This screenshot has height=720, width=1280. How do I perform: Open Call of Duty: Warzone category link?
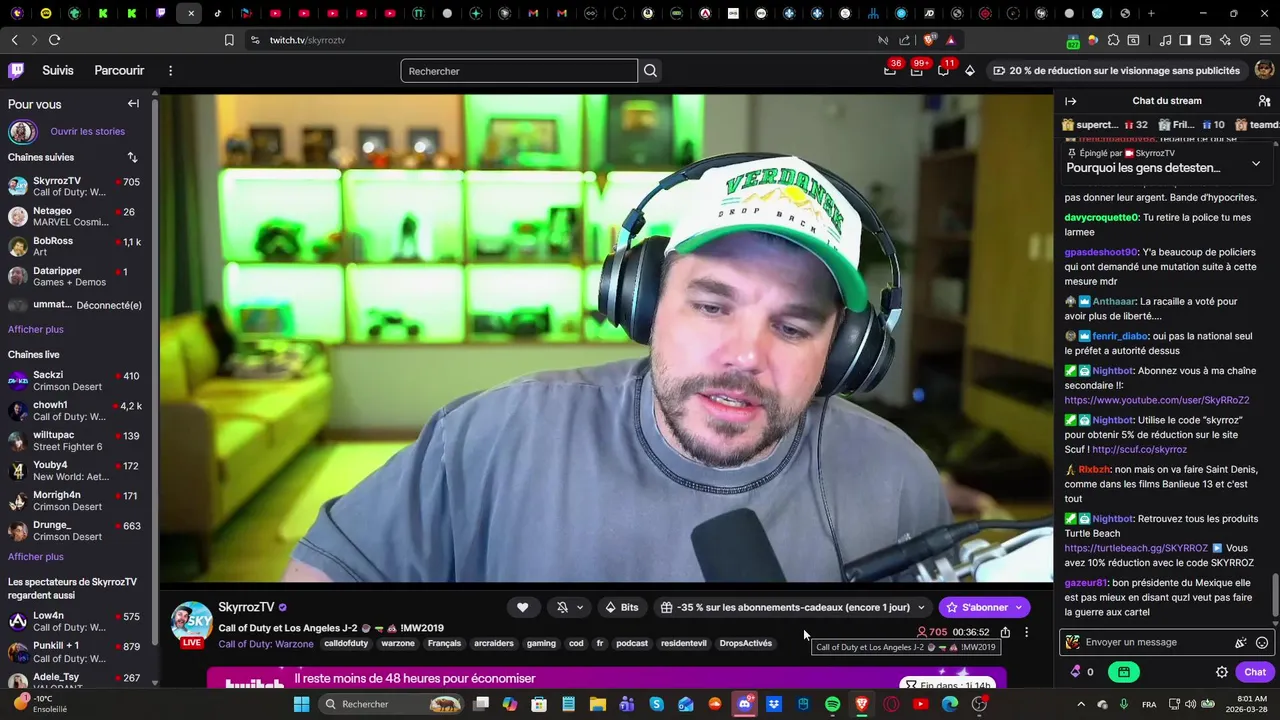[x=266, y=644]
